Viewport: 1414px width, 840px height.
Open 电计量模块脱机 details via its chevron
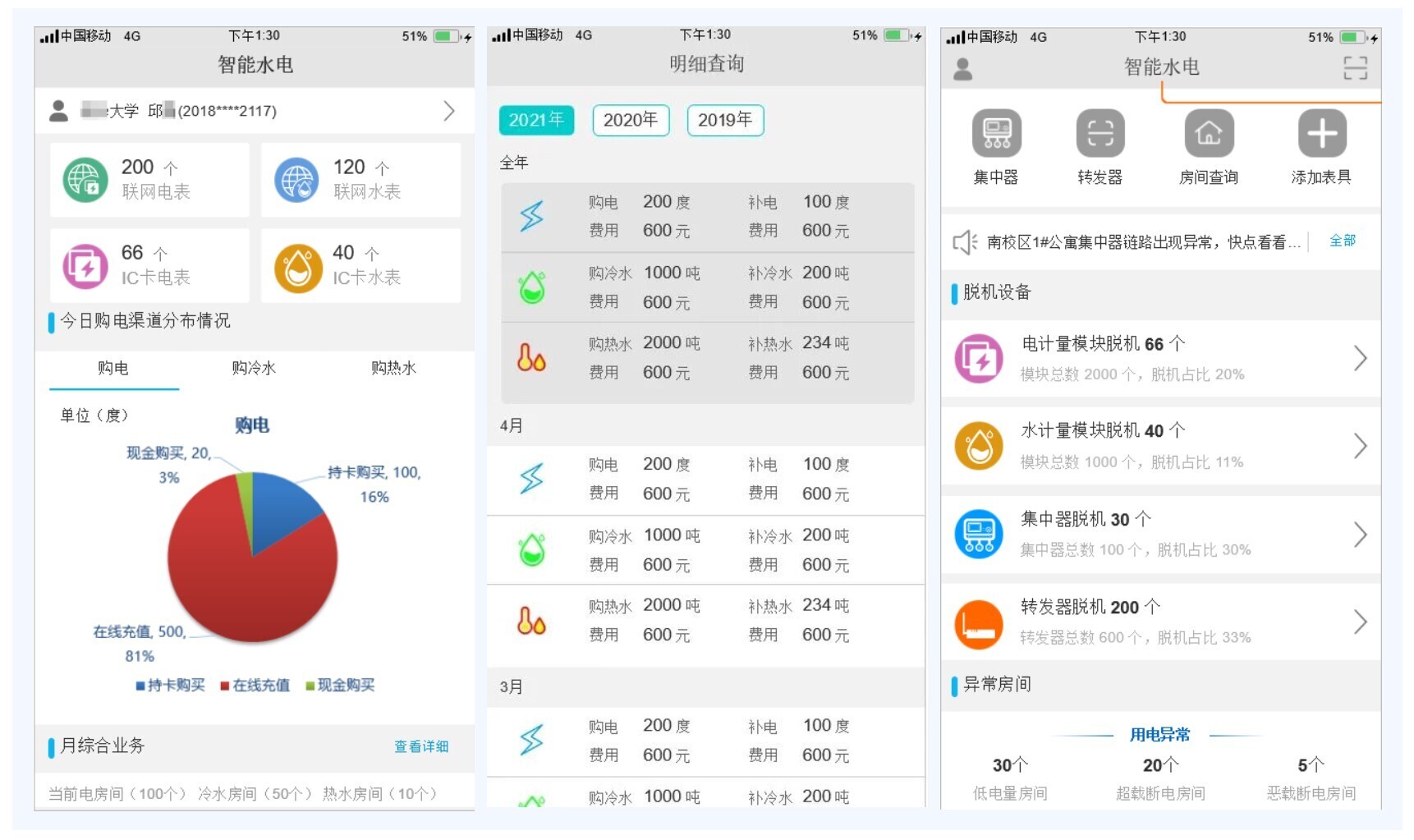[x=1360, y=359]
